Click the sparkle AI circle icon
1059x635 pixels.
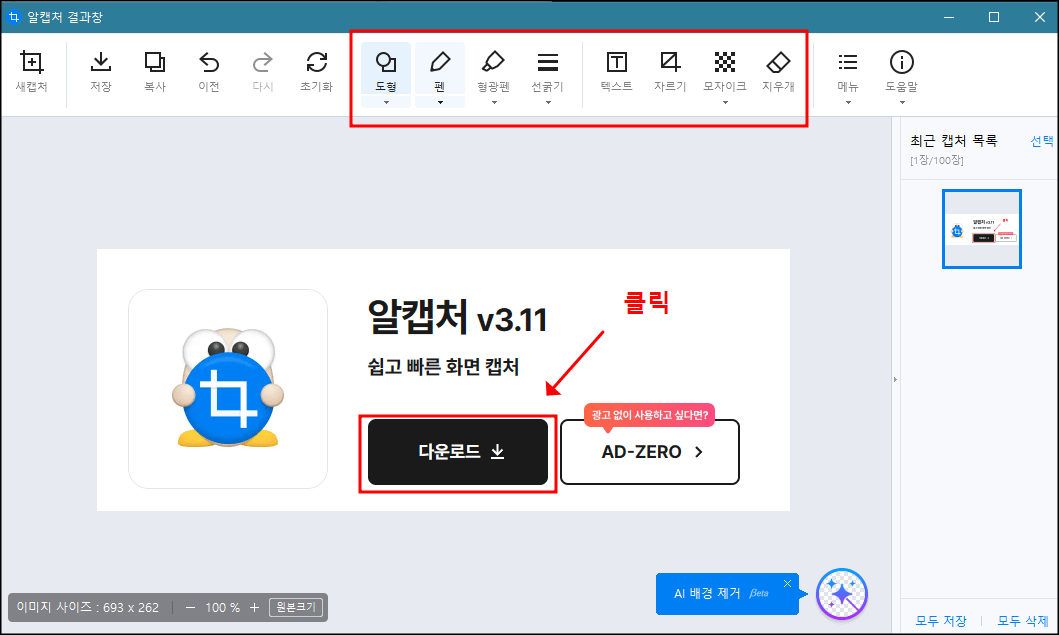(842, 594)
